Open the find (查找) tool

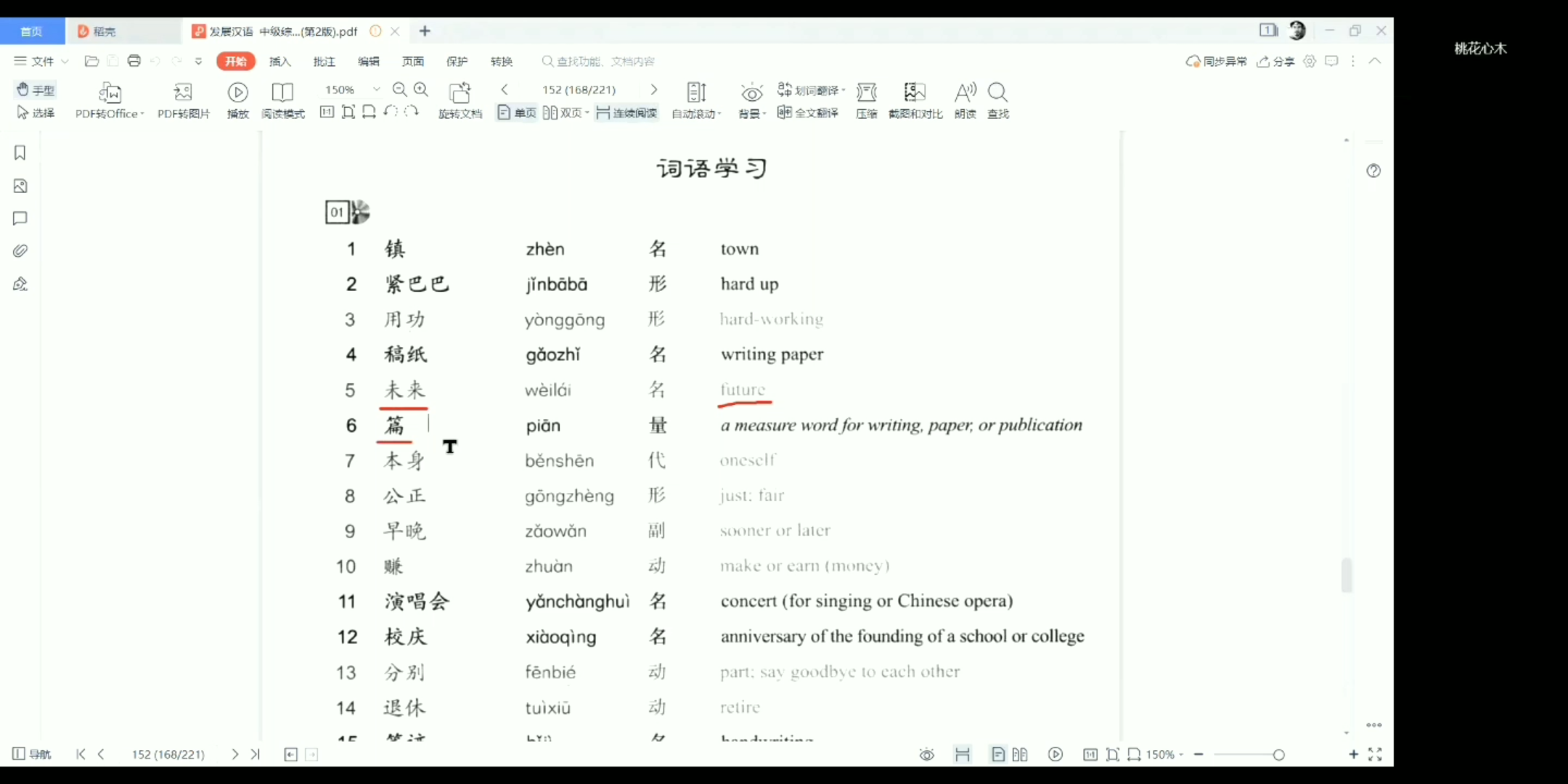pos(998,100)
